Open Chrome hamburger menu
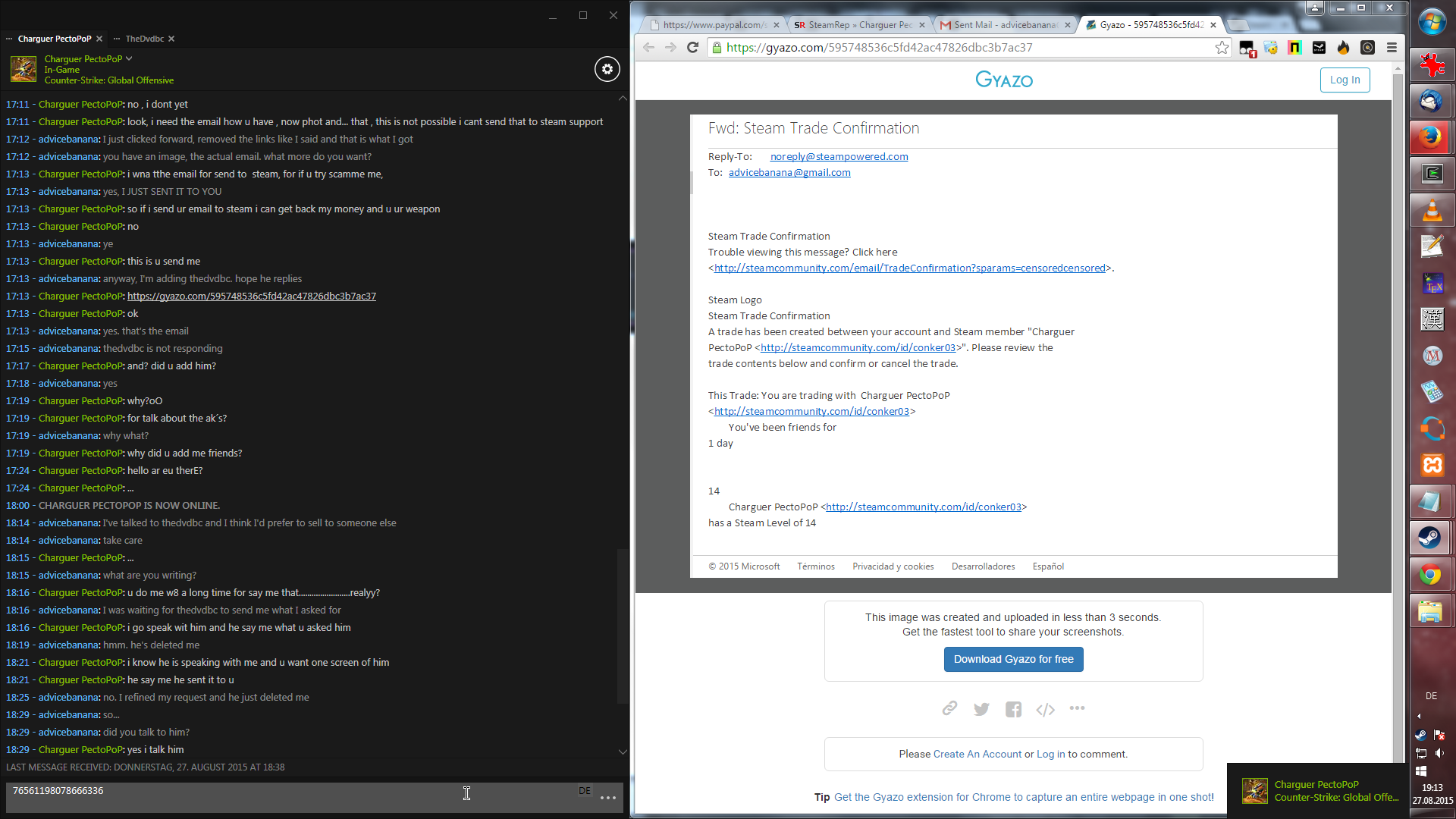Image resolution: width=1456 pixels, height=819 pixels. click(1392, 48)
